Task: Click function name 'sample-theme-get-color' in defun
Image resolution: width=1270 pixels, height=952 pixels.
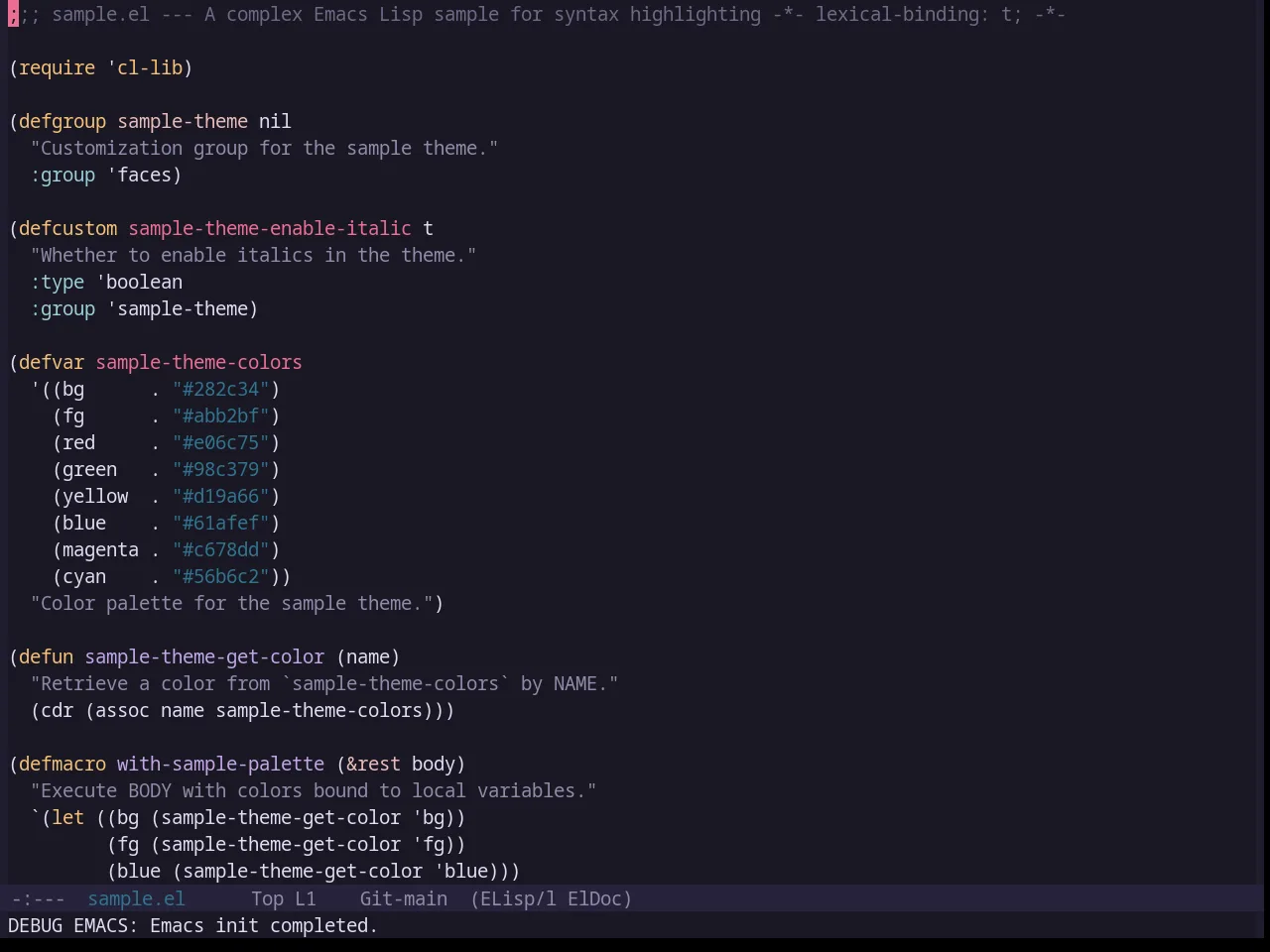Action: (204, 656)
